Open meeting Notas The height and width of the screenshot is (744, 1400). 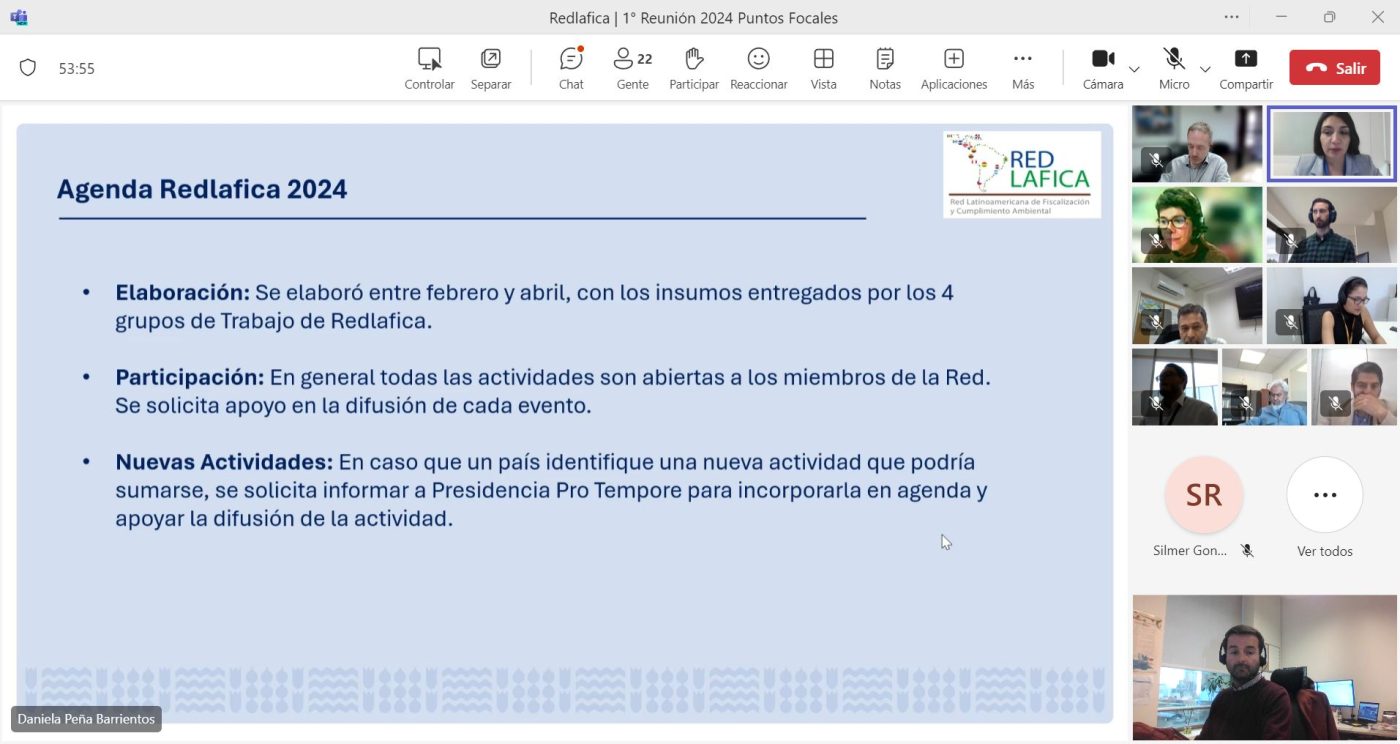884,68
